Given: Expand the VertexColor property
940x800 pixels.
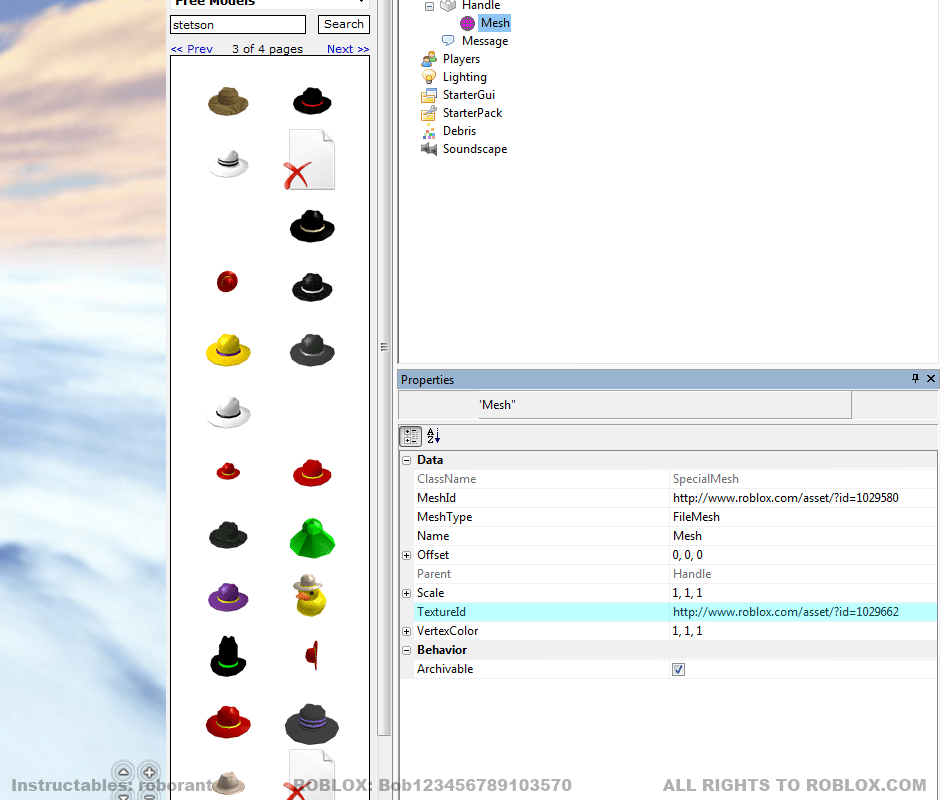Looking at the screenshot, I should pyautogui.click(x=407, y=631).
